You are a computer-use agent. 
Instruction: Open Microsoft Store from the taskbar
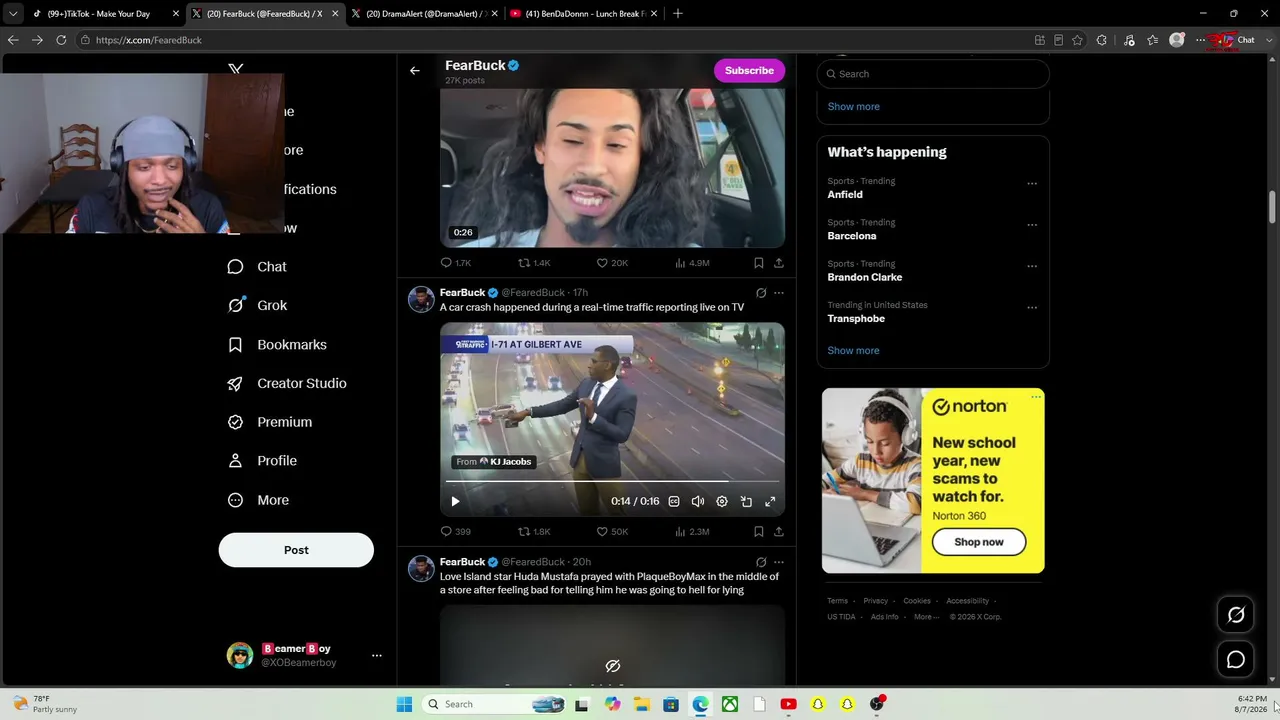671,704
